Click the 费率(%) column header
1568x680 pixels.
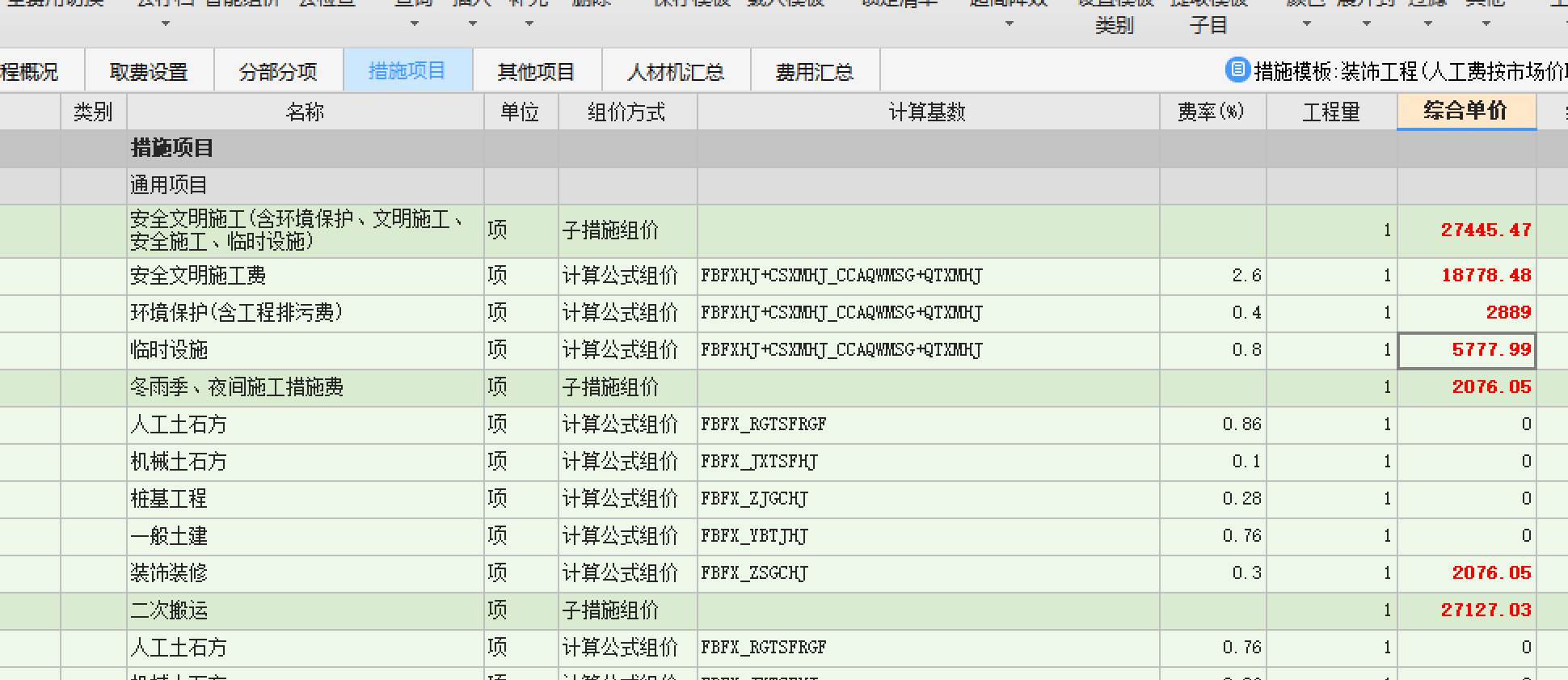1212,112
